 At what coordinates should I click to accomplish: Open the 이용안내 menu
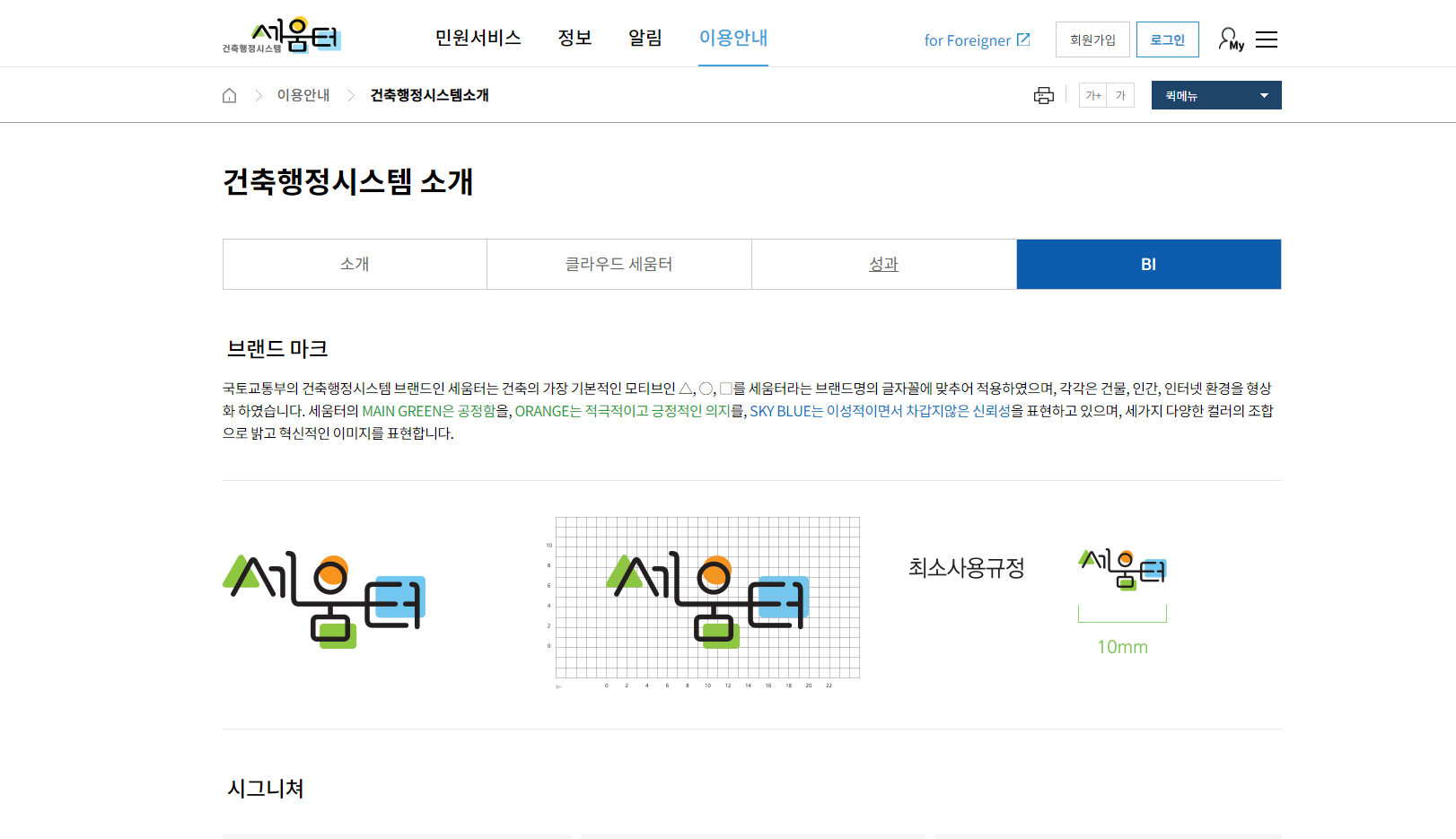click(x=732, y=39)
